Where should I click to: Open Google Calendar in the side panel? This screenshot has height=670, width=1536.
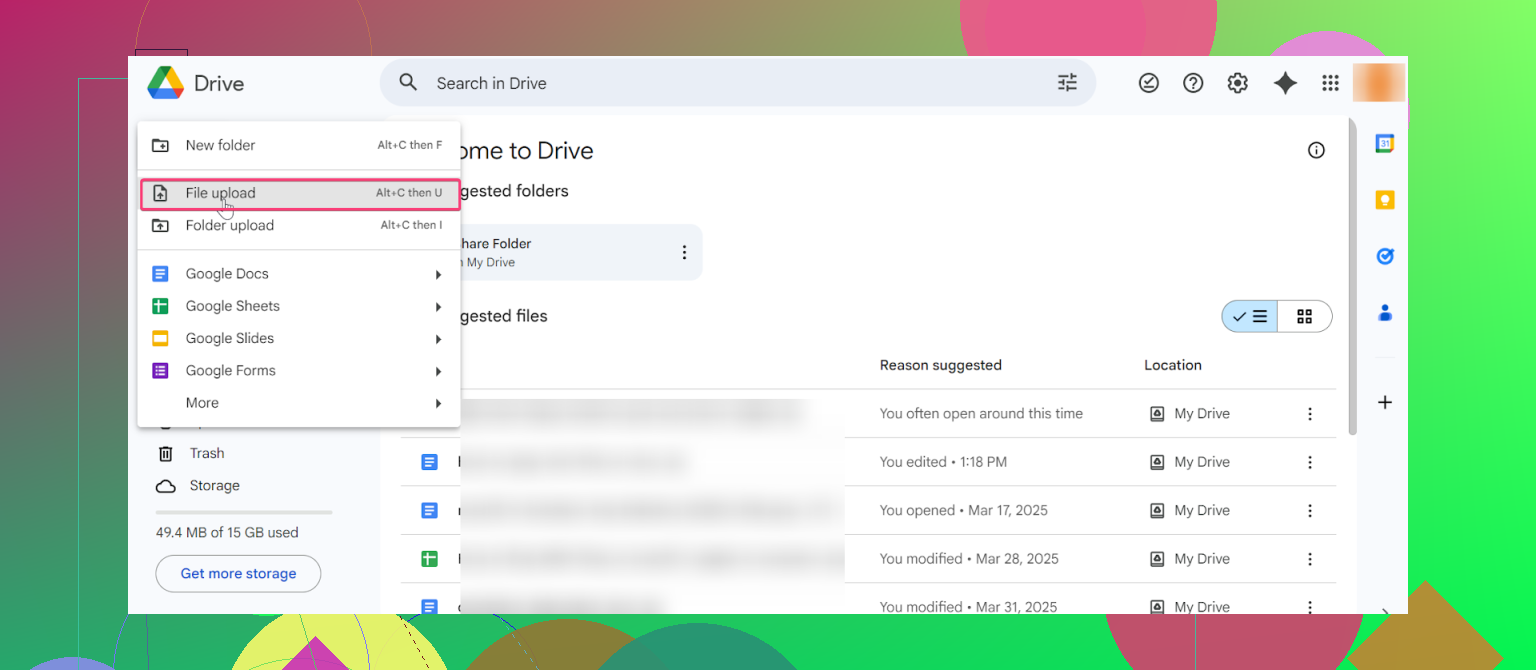click(1385, 143)
